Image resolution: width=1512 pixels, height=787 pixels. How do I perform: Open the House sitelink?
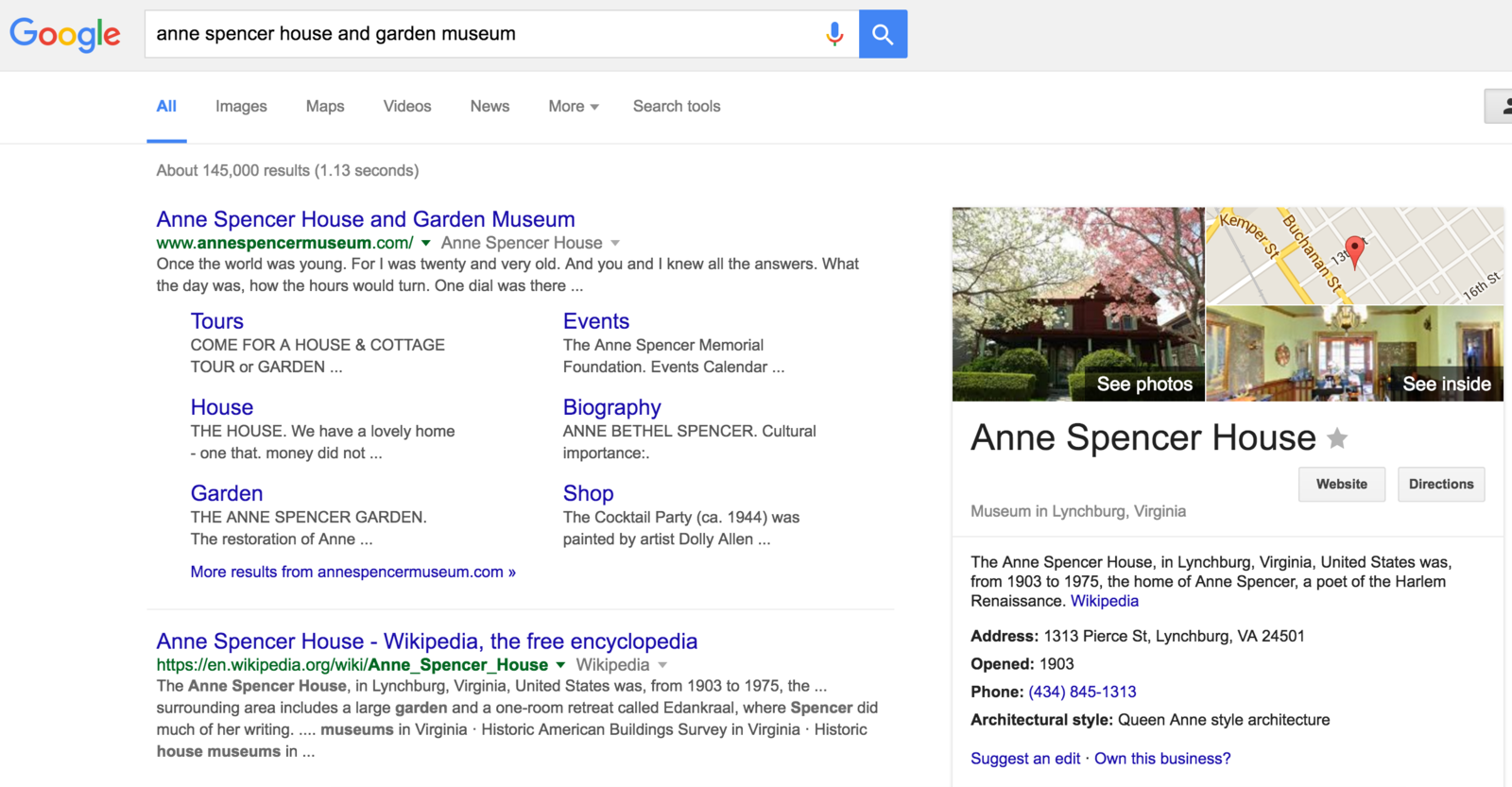[222, 407]
